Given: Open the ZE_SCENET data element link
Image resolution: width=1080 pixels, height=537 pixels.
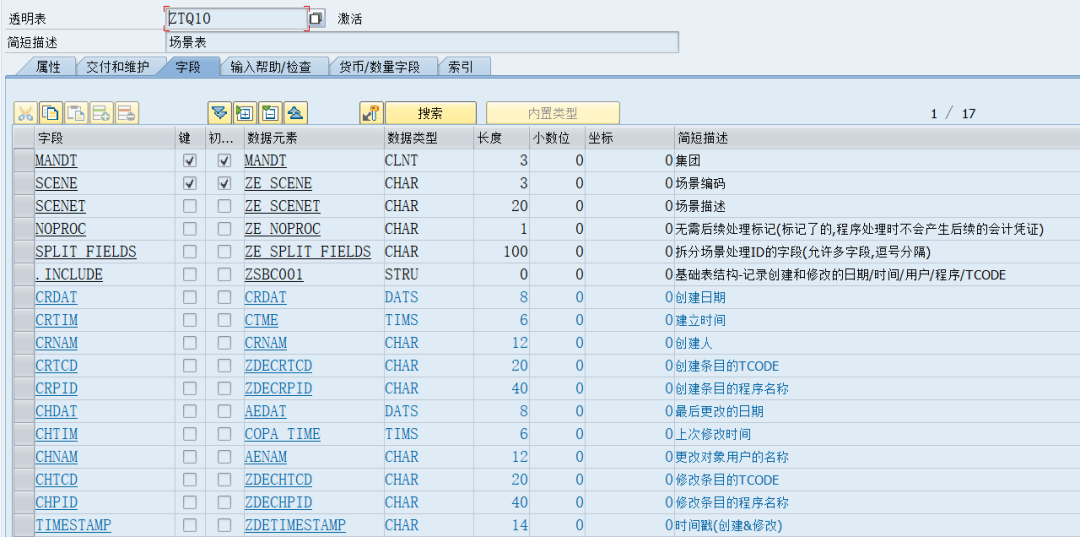Looking at the screenshot, I should point(282,207).
